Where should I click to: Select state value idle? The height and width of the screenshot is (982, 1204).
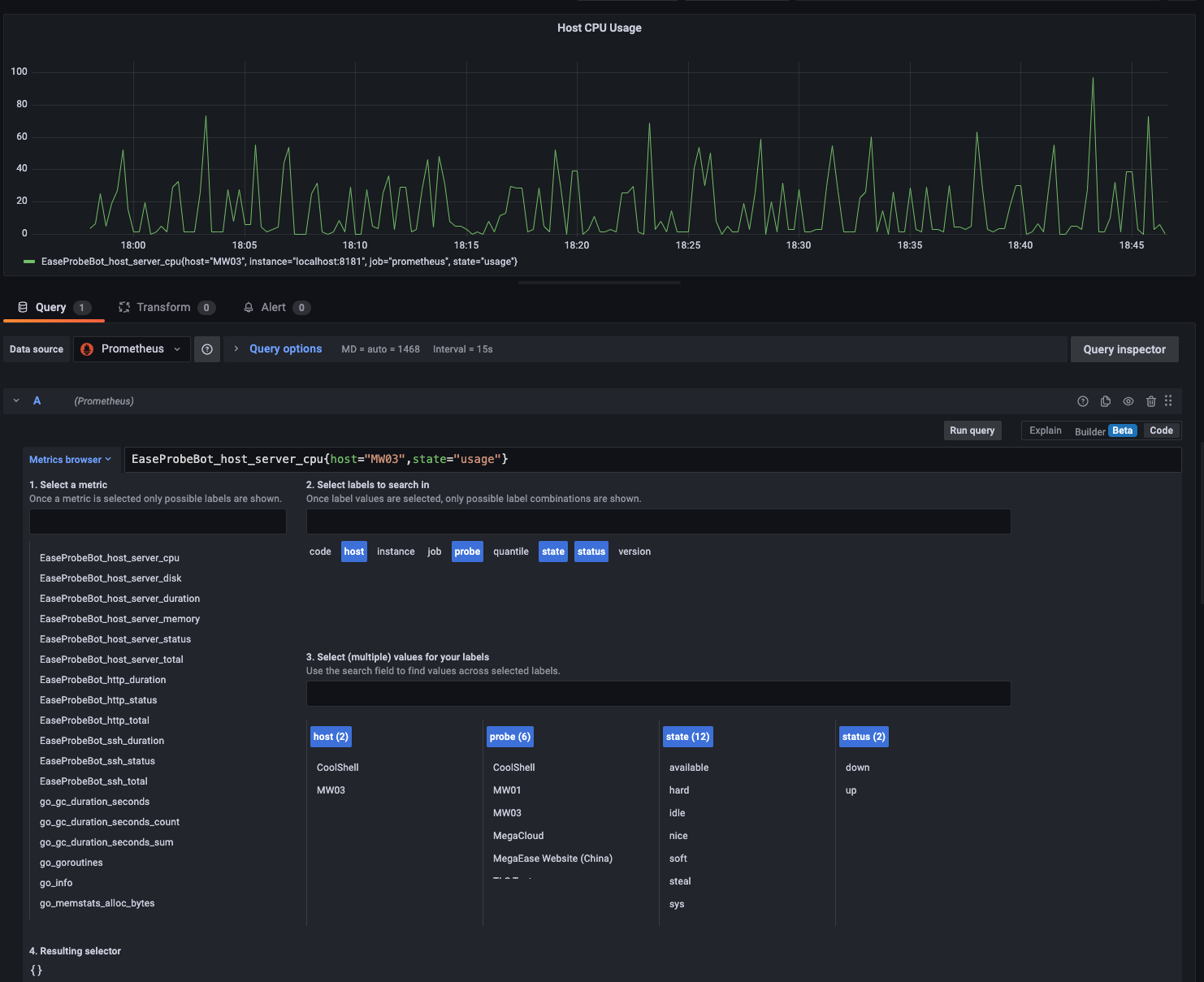click(x=677, y=813)
